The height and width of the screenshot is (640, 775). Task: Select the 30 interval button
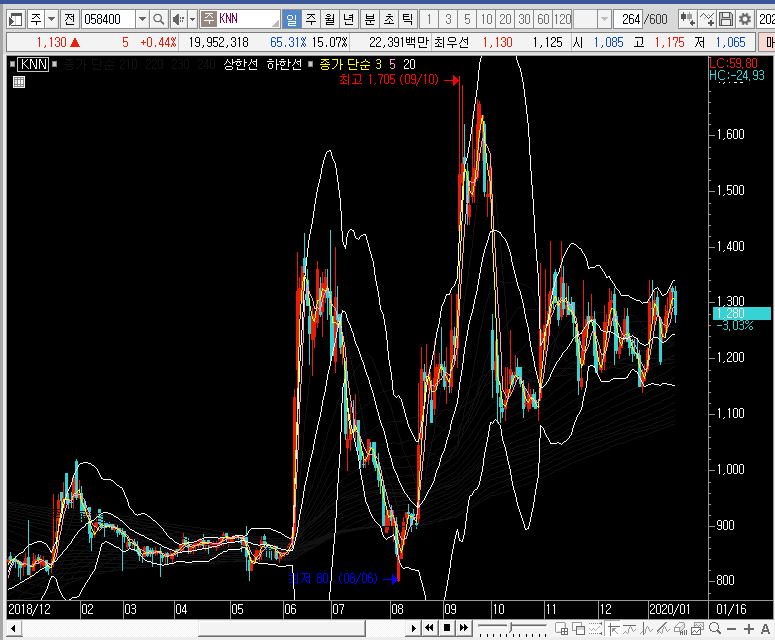524,20
